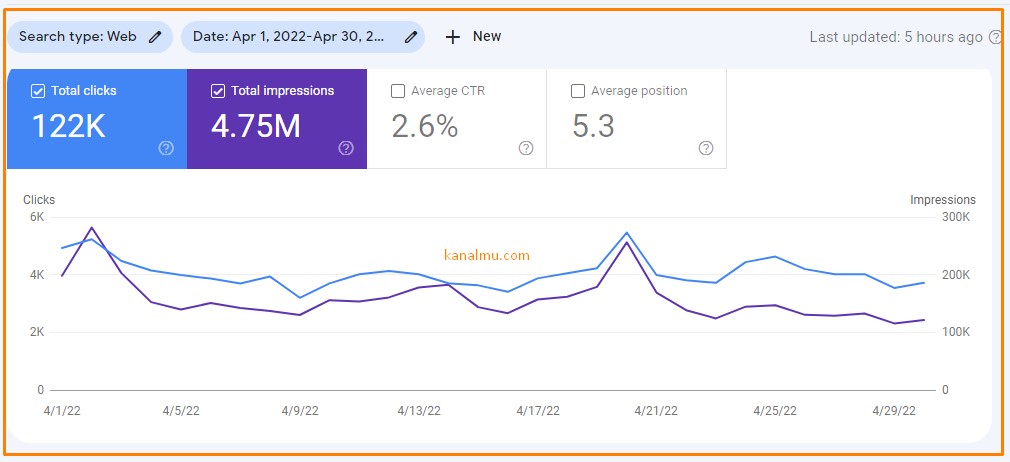This screenshot has height=462, width=1010.
Task: Click the plus icon to add New filter
Action: click(453, 37)
